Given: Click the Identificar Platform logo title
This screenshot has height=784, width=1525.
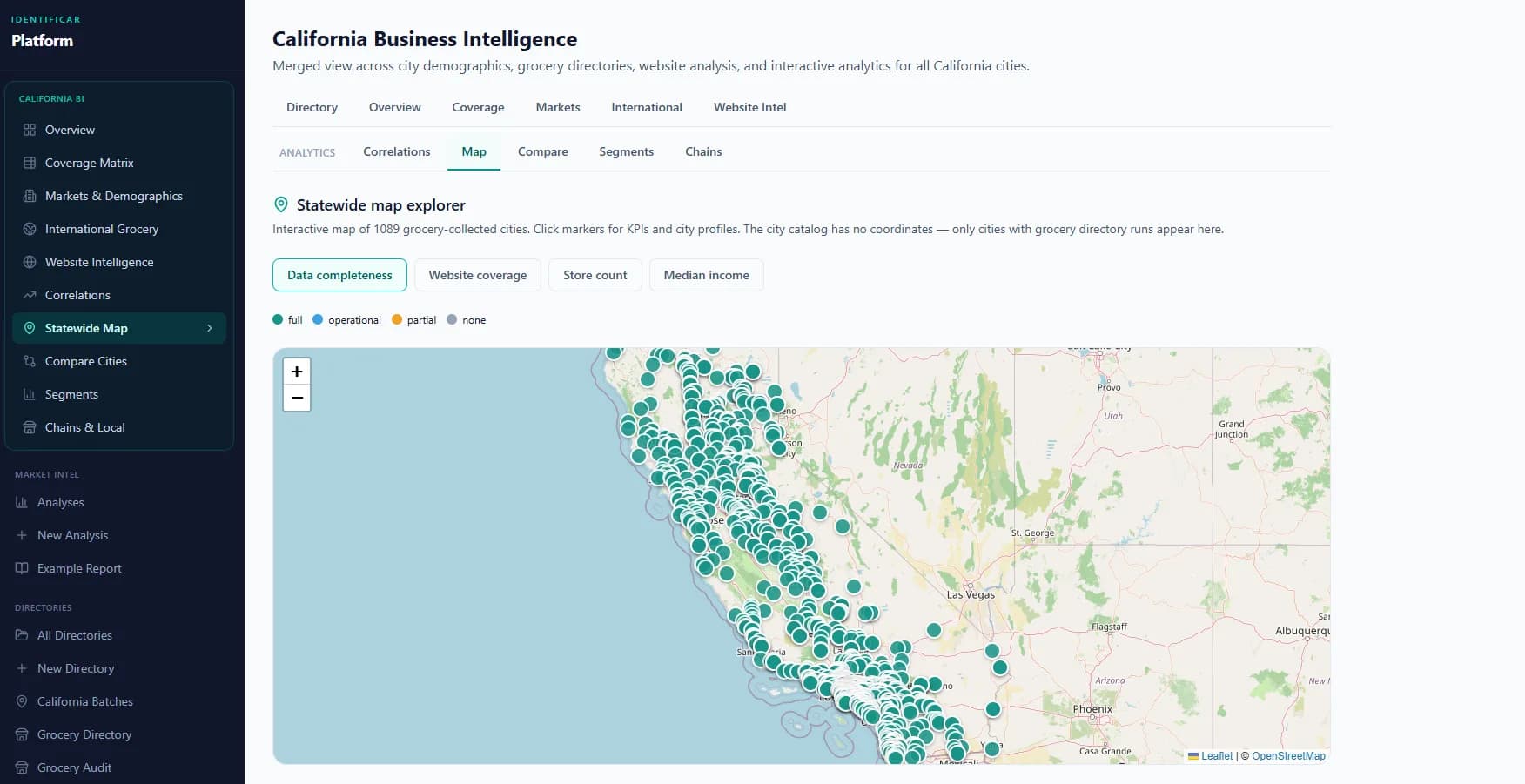Looking at the screenshot, I should pyautogui.click(x=43, y=41).
